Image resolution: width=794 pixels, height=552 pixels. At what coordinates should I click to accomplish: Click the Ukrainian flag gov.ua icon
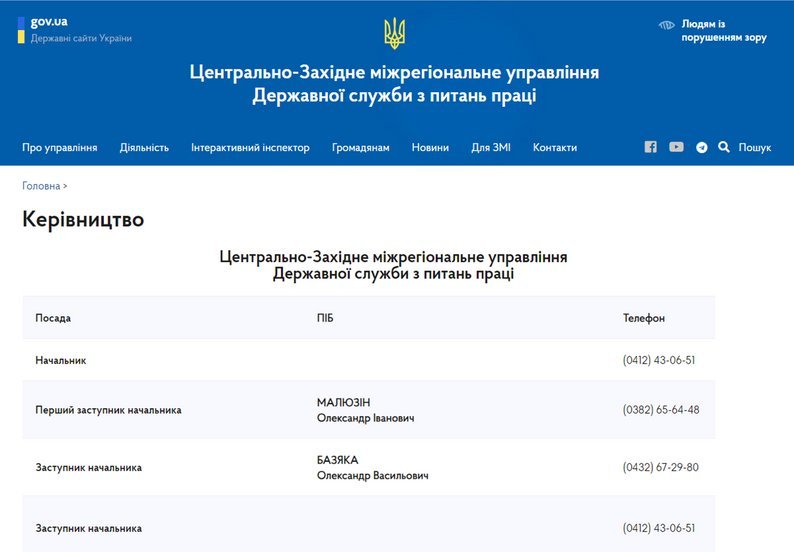[21, 30]
